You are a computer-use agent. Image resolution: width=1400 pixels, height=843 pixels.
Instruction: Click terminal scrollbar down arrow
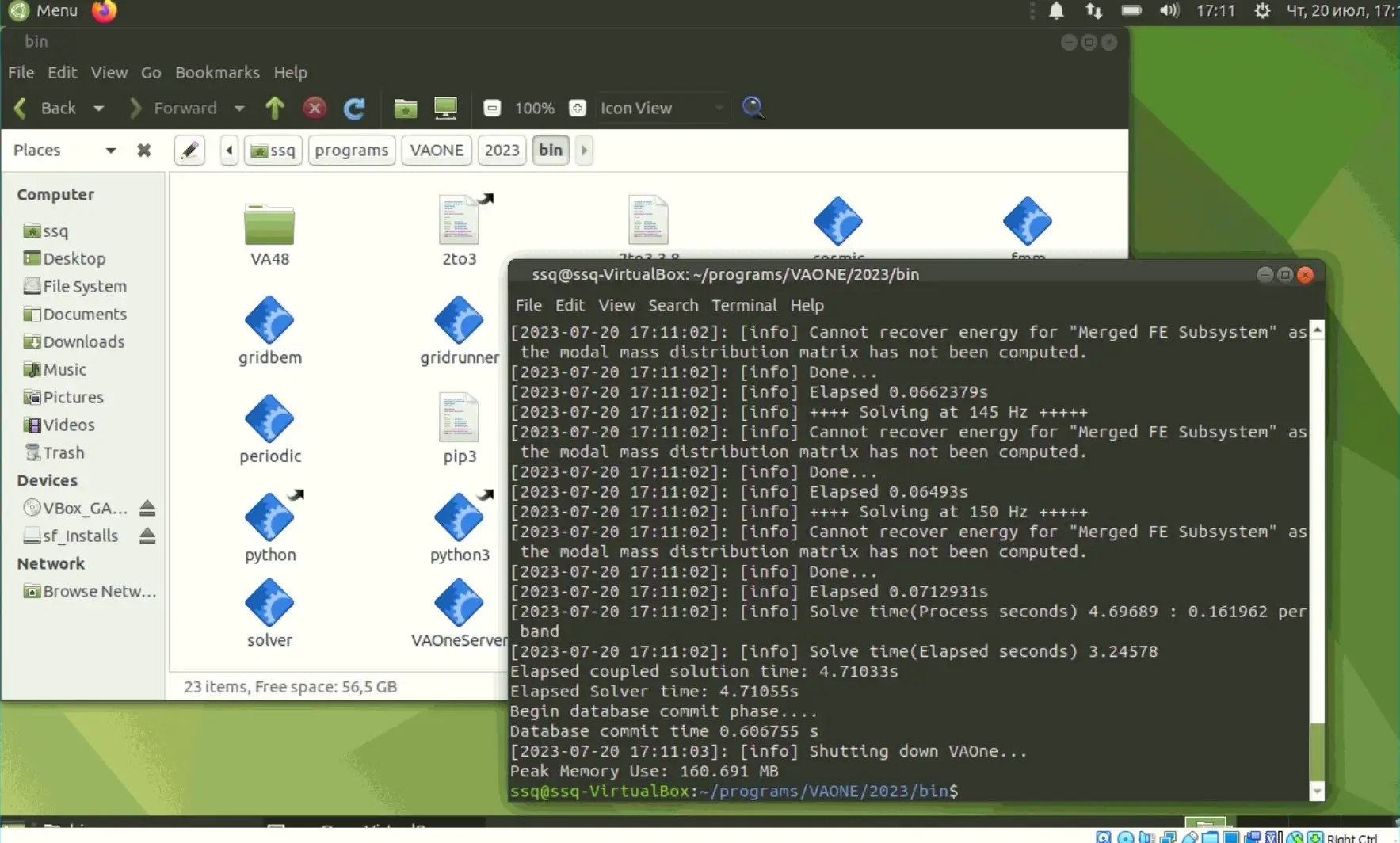1317,791
